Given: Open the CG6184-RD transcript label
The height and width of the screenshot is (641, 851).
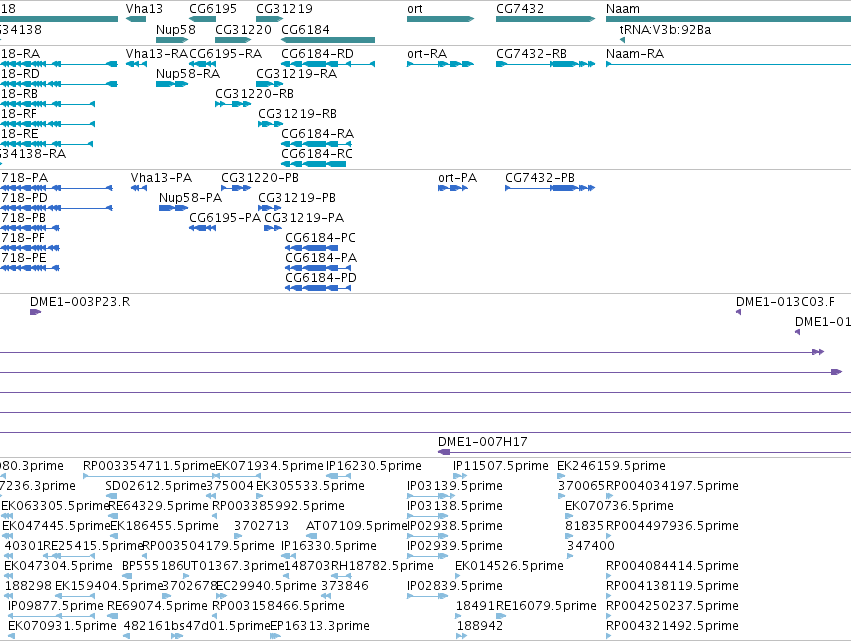Looking at the screenshot, I should (x=317, y=54).
